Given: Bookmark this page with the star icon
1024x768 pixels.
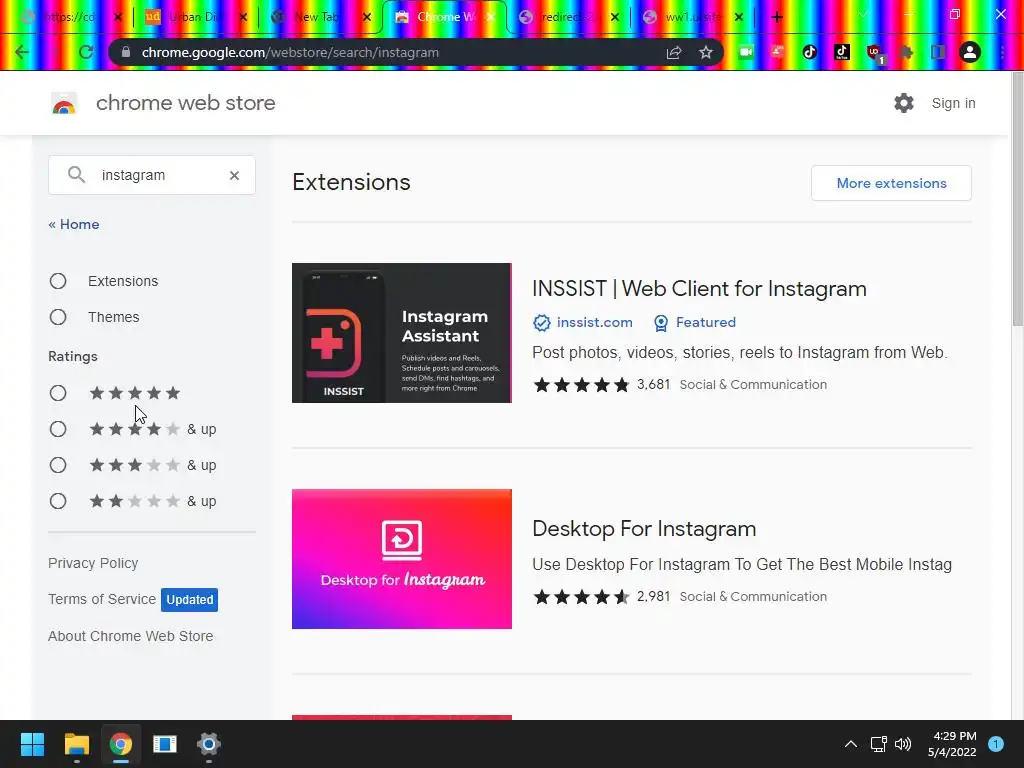Looking at the screenshot, I should tap(706, 52).
